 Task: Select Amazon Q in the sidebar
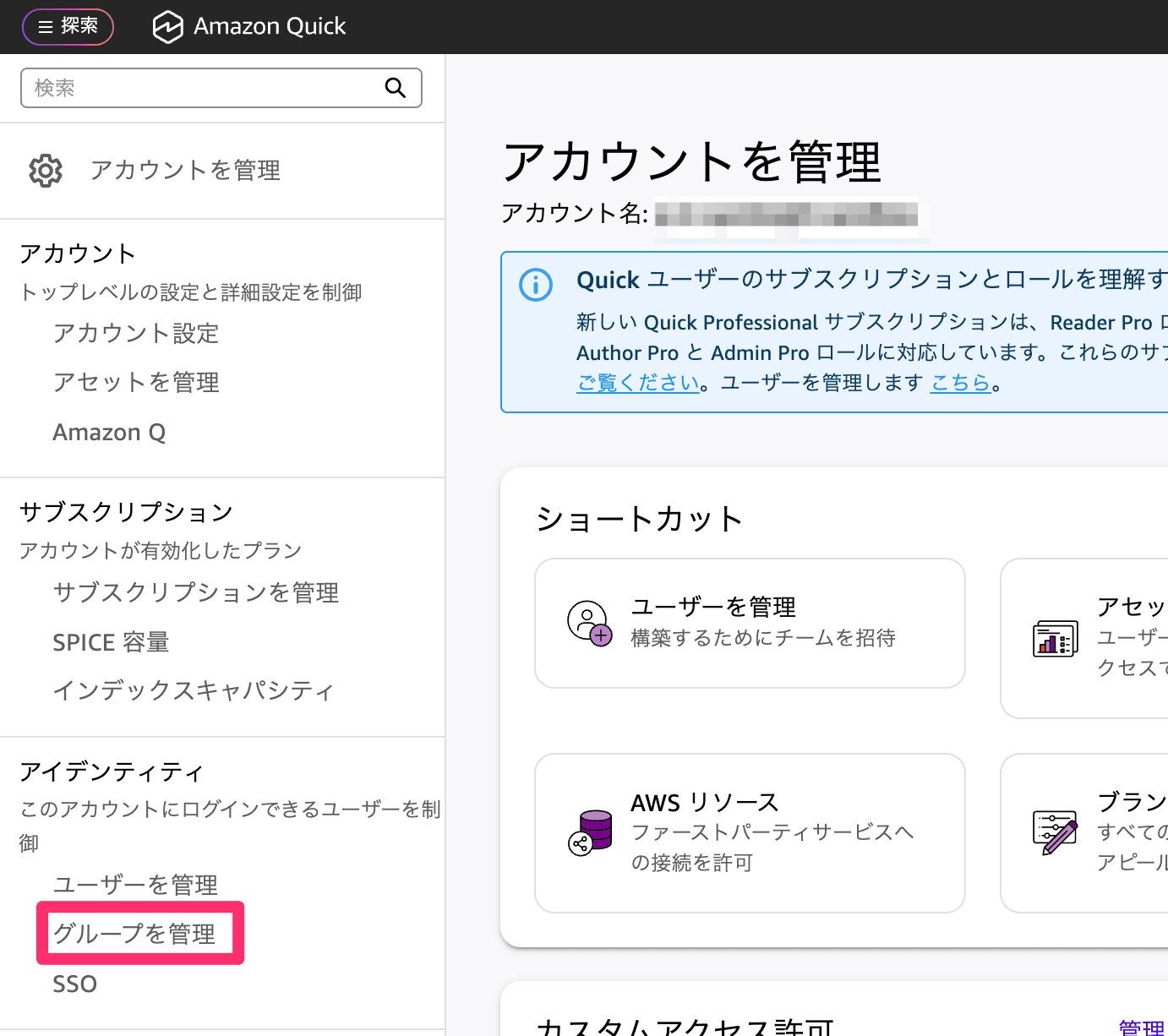click(109, 433)
